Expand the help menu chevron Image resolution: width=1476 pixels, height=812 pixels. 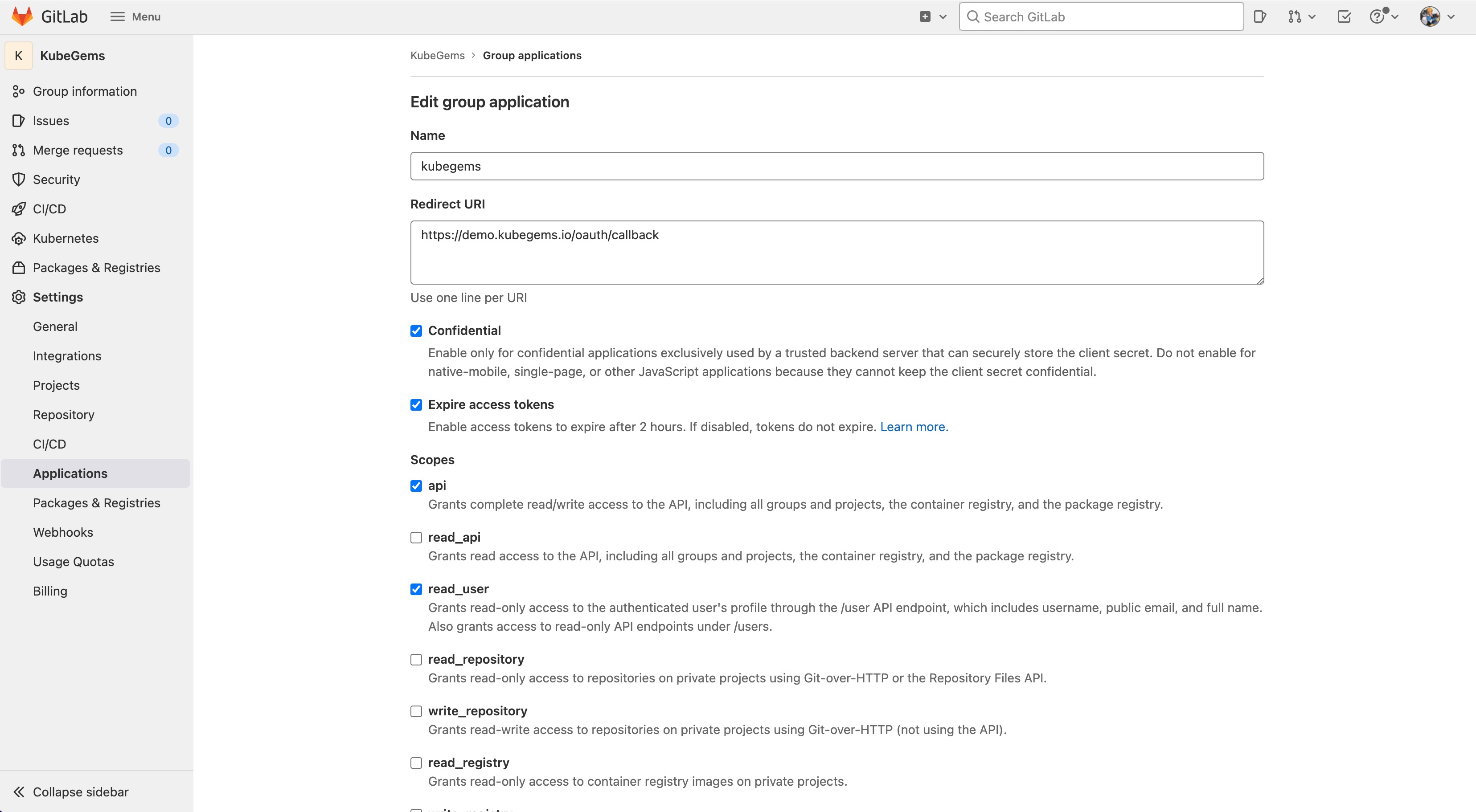point(1394,16)
